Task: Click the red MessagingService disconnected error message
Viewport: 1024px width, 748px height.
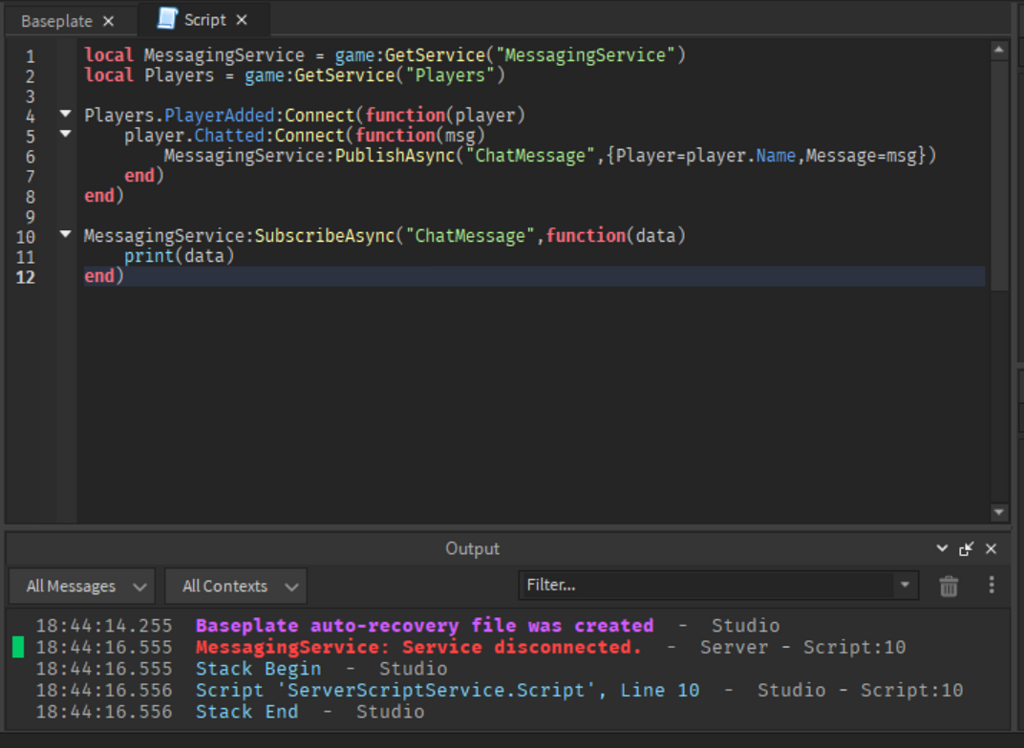Action: point(418,647)
